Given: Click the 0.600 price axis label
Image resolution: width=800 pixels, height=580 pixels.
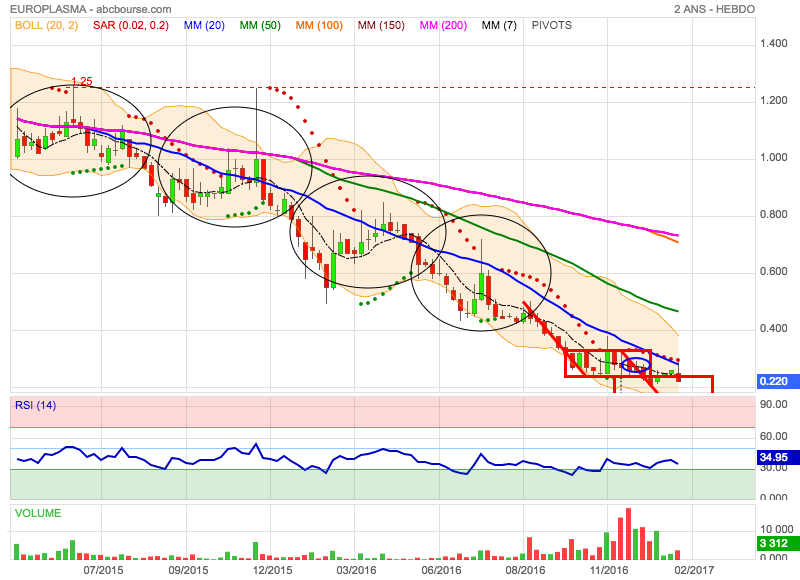Looking at the screenshot, I should pos(773,272).
